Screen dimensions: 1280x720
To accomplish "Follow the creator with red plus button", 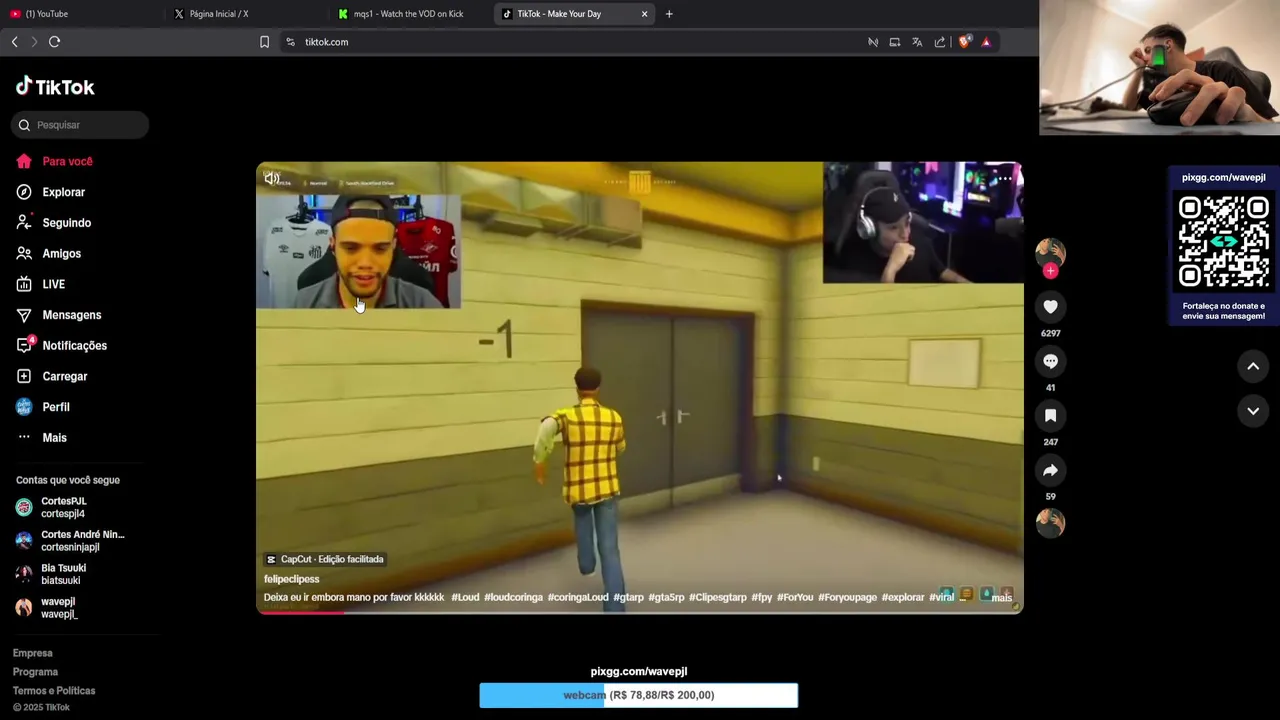I will click(x=1050, y=271).
